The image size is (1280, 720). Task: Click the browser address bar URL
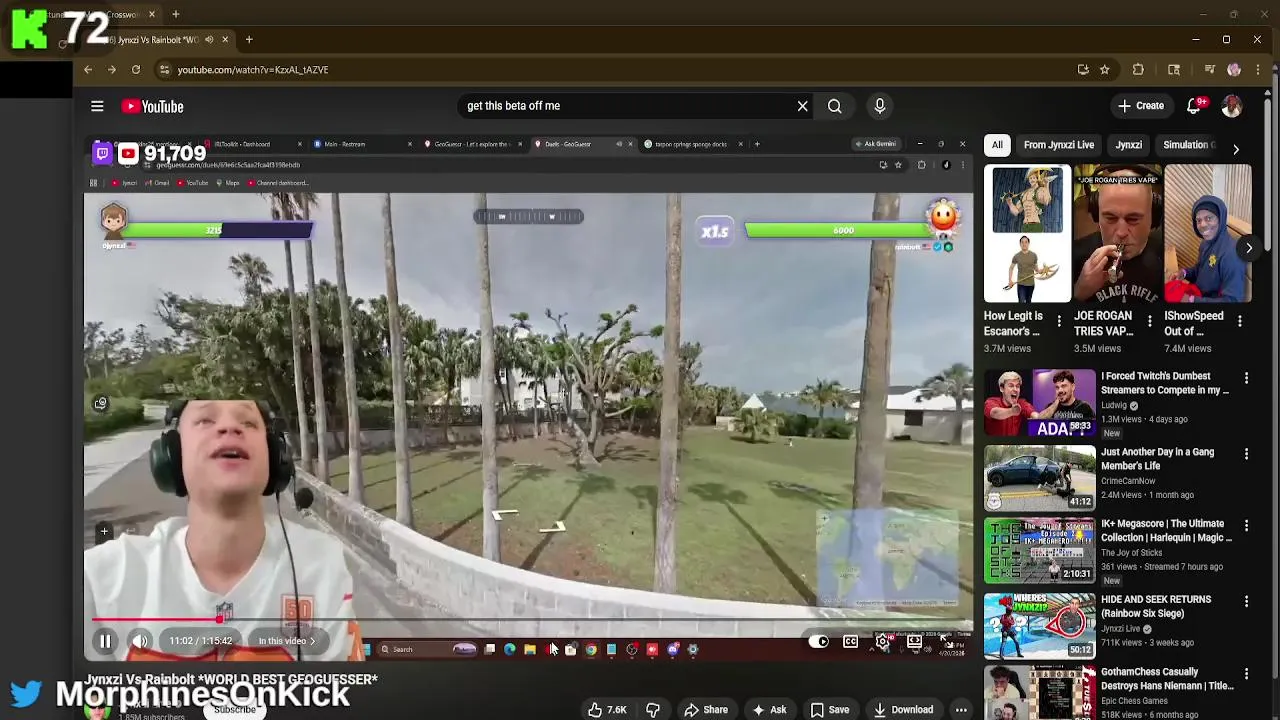tap(253, 70)
